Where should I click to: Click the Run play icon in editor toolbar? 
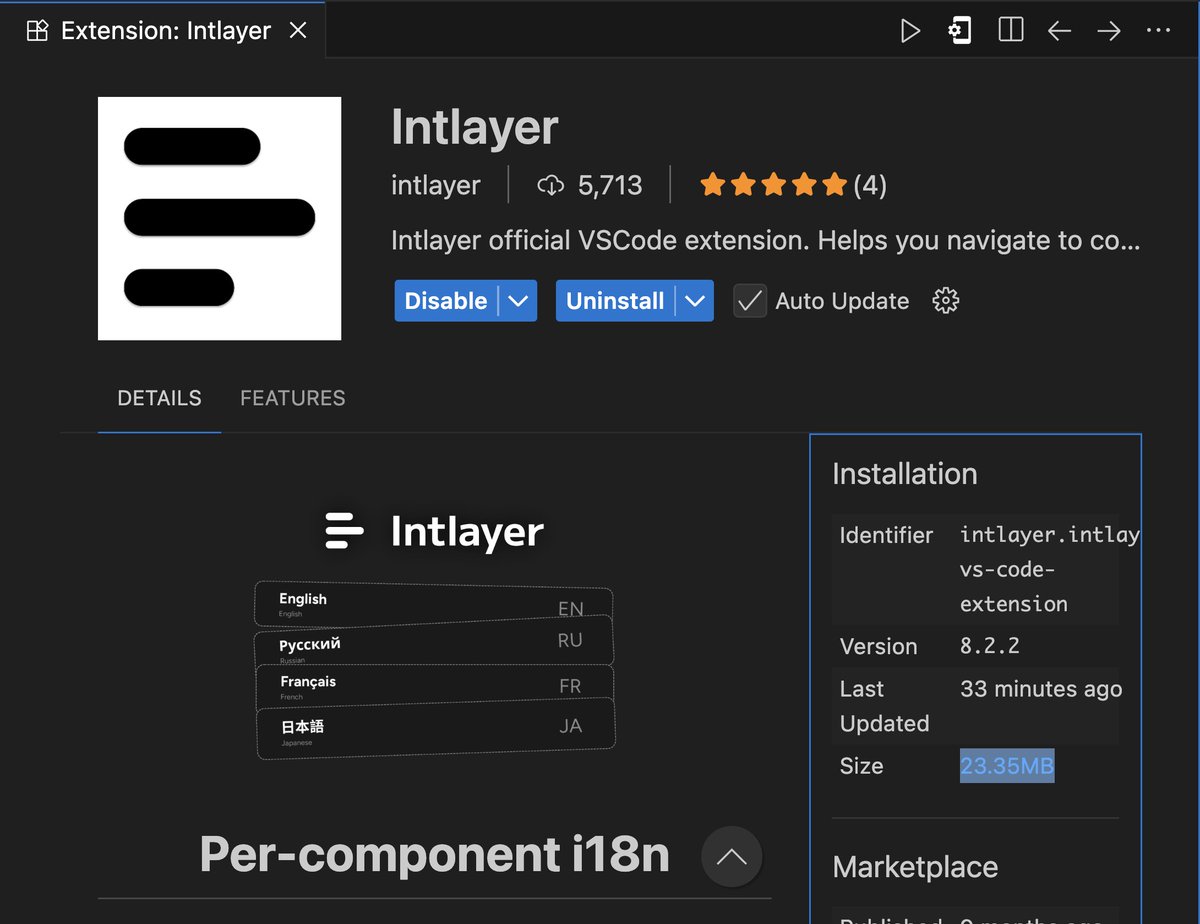(910, 31)
